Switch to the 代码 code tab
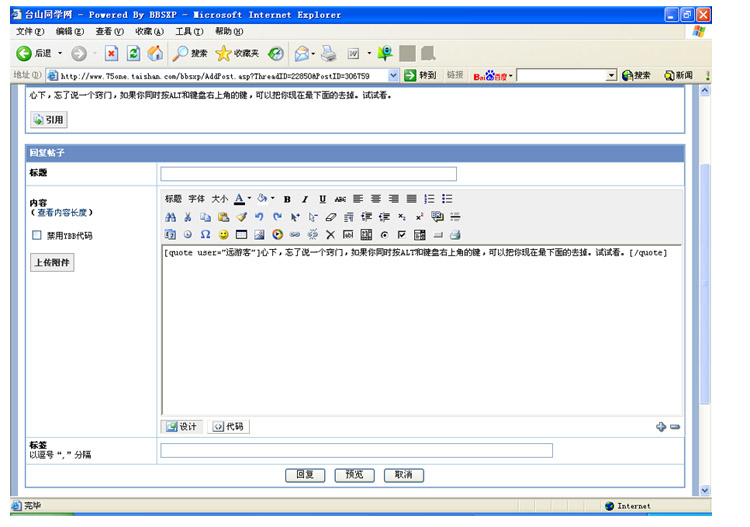This screenshot has height=527, width=750. pyautogui.click(x=228, y=426)
